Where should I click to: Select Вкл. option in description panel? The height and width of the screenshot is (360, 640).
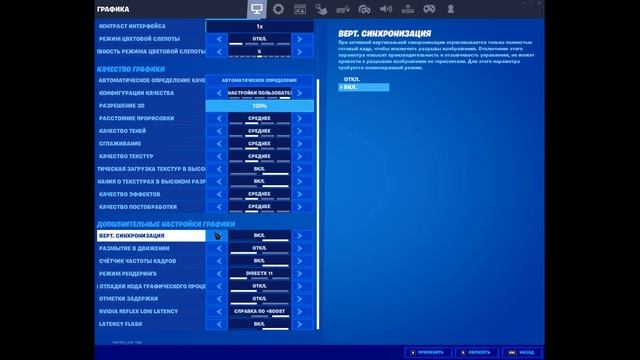[x=364, y=87]
